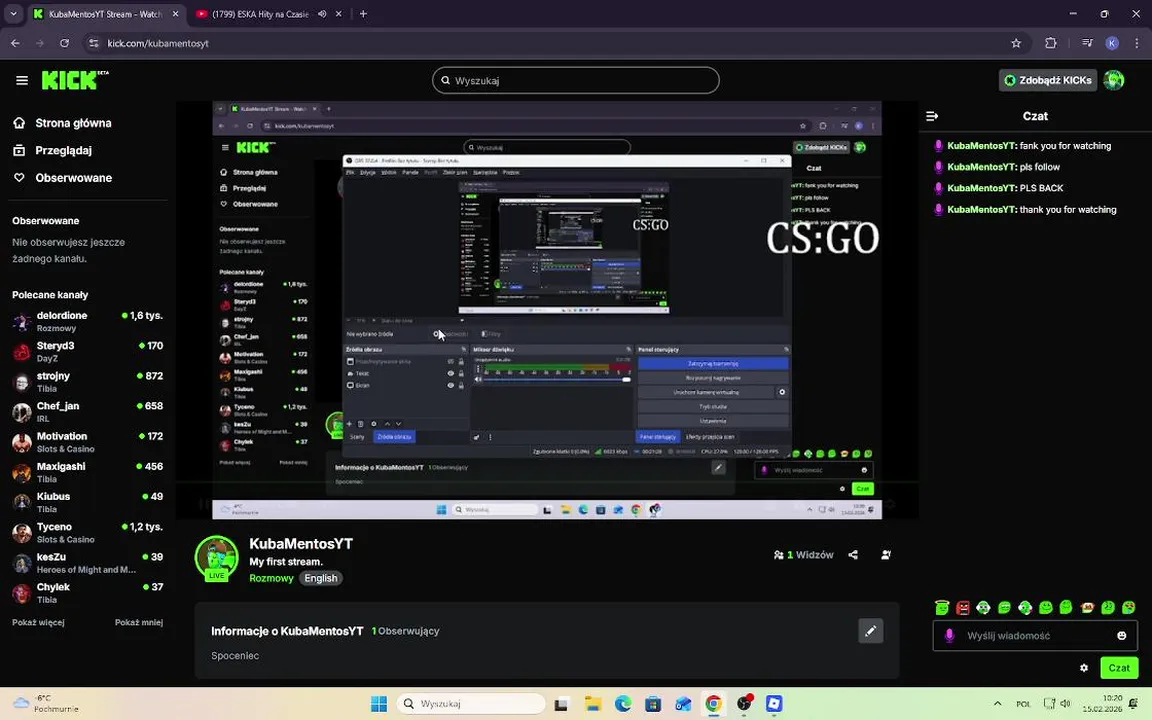Open the hamburger sidebar menu
This screenshot has height=720, width=1152.
pyautogui.click(x=22, y=80)
